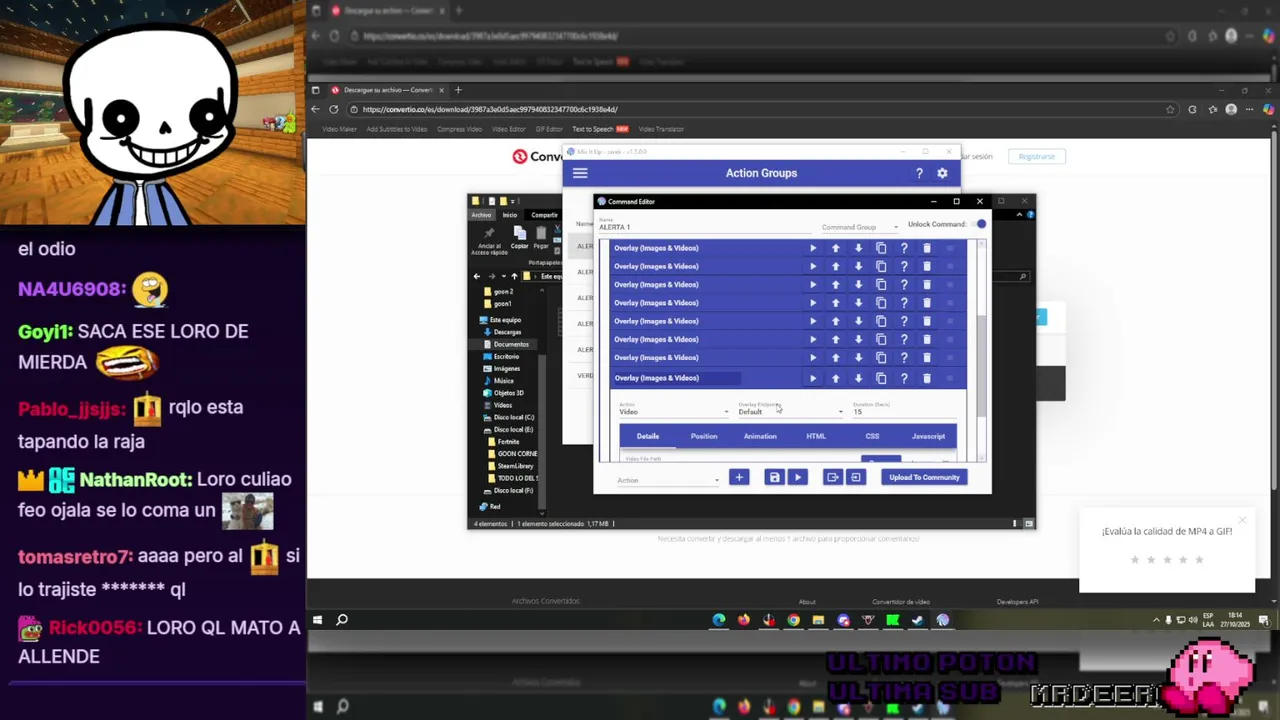The width and height of the screenshot is (1280, 720).
Task: Refresh the Convertio browser page
Action: tap(334, 109)
